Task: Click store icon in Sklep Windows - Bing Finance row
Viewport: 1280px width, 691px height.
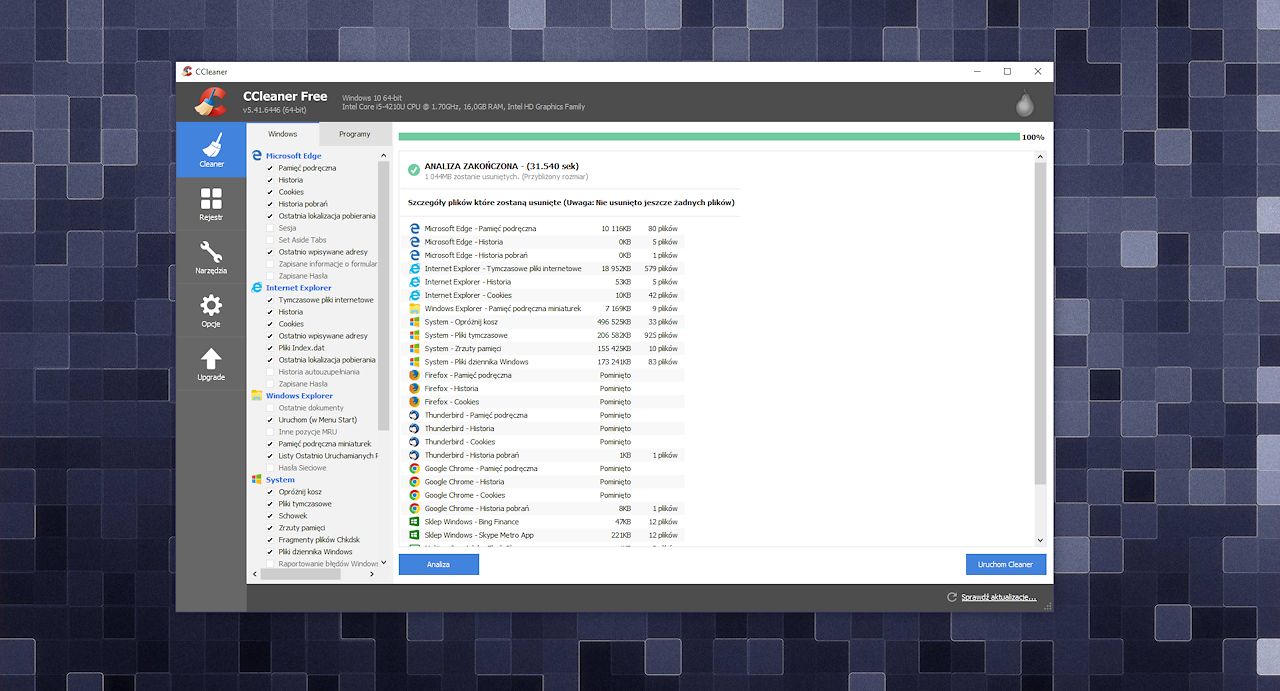Action: click(x=415, y=521)
